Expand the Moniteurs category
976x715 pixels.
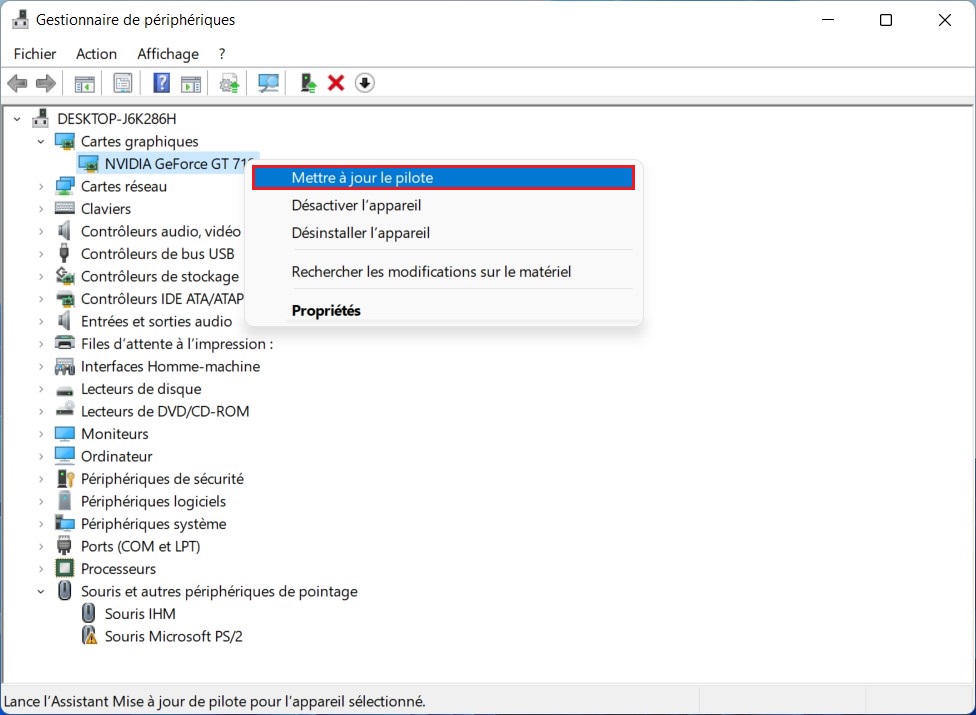click(x=40, y=433)
